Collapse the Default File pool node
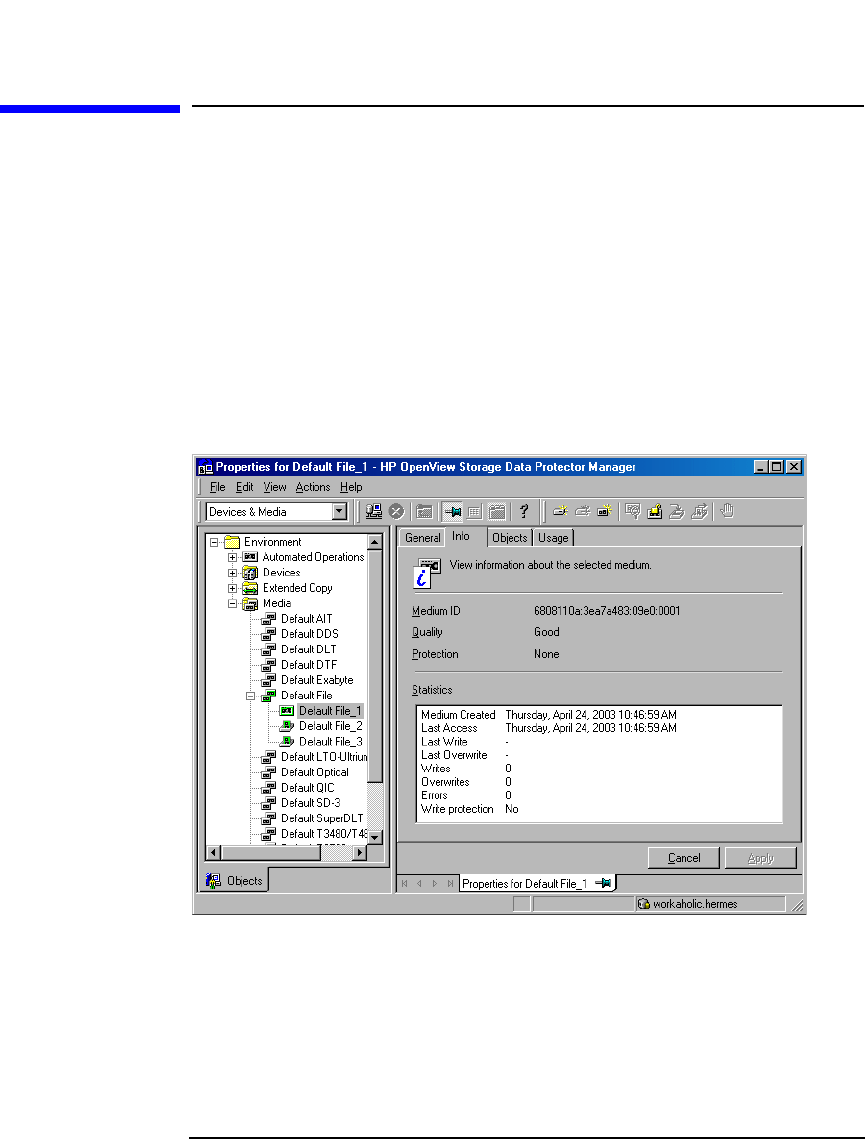Viewport: 865px width, 1139px height. (x=251, y=696)
